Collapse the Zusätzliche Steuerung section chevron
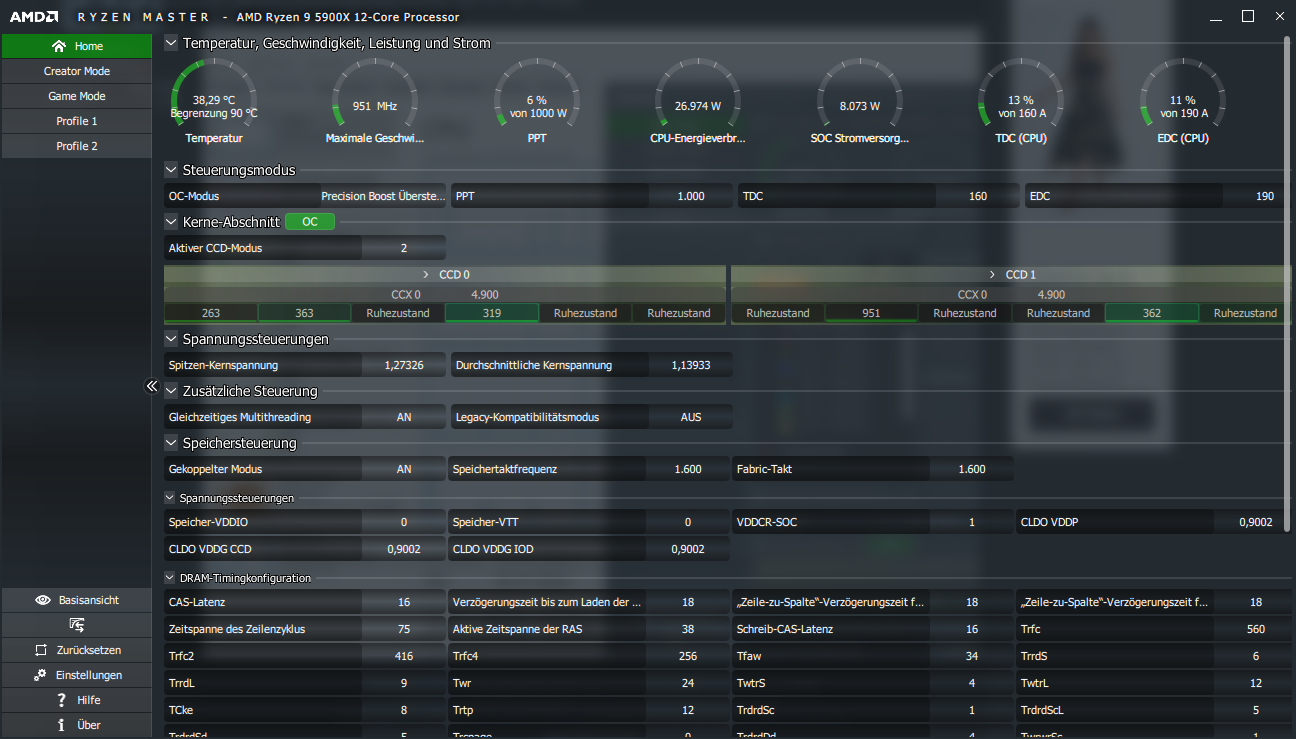Viewport: 1296px width, 739px height. (171, 391)
